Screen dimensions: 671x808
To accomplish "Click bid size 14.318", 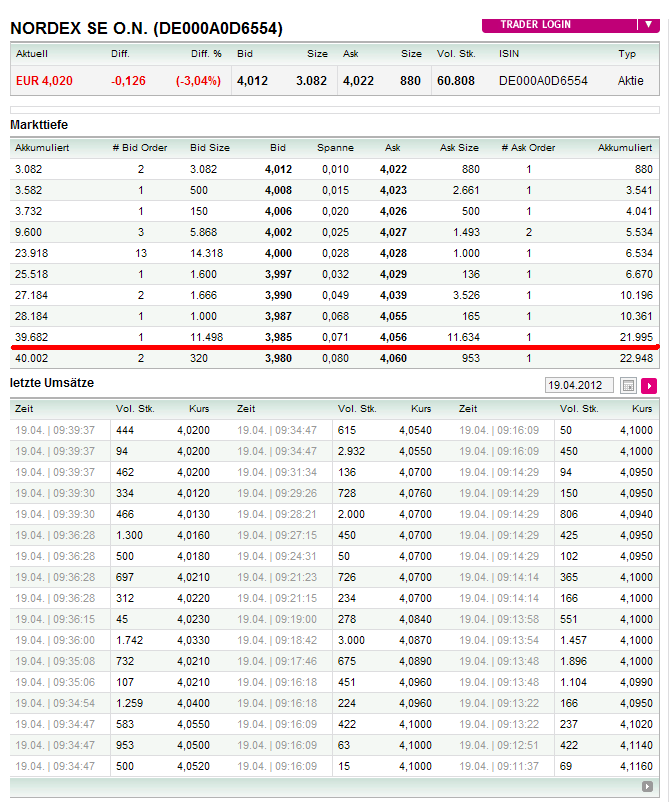I will click(207, 254).
